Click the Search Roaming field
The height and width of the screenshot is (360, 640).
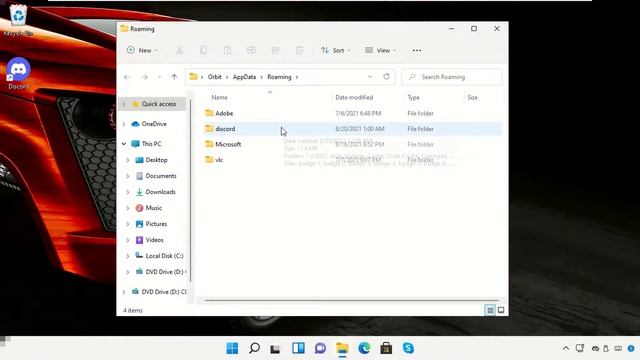pos(452,77)
